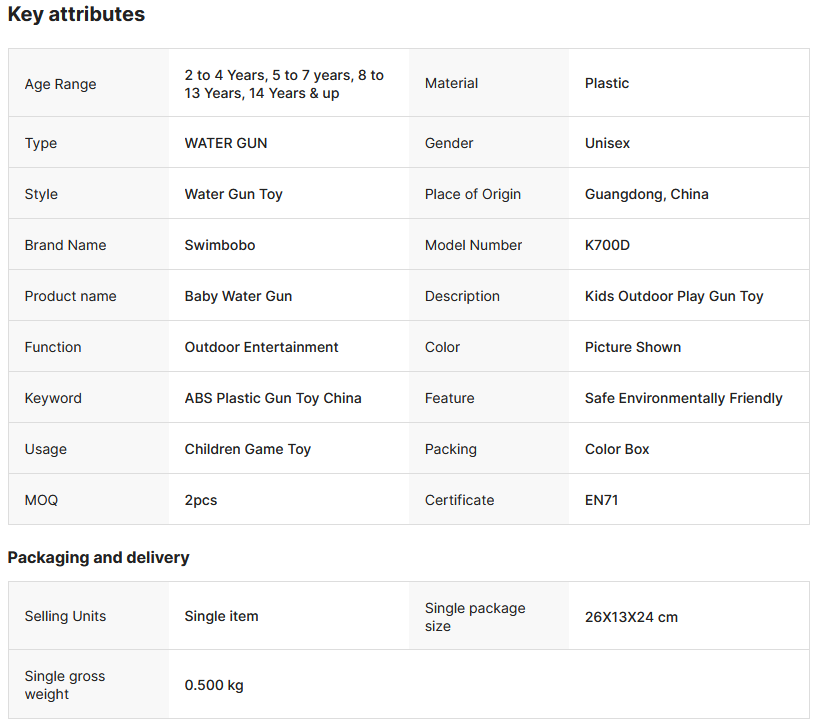The image size is (817, 728).
Task: Click the Guangdong, China origin value
Action: click(x=646, y=194)
